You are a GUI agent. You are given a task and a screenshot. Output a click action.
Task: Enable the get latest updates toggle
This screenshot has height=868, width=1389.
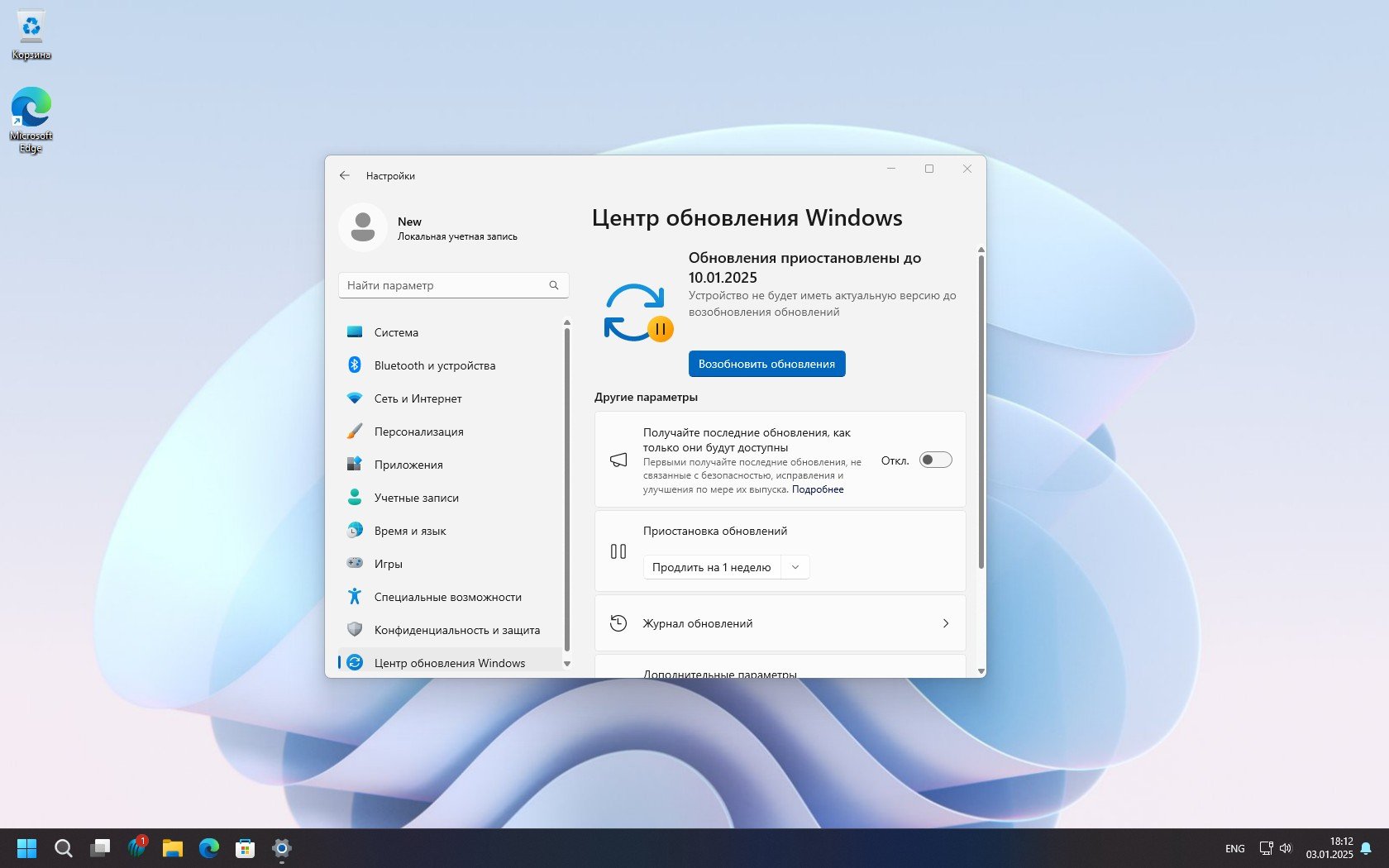pos(935,460)
